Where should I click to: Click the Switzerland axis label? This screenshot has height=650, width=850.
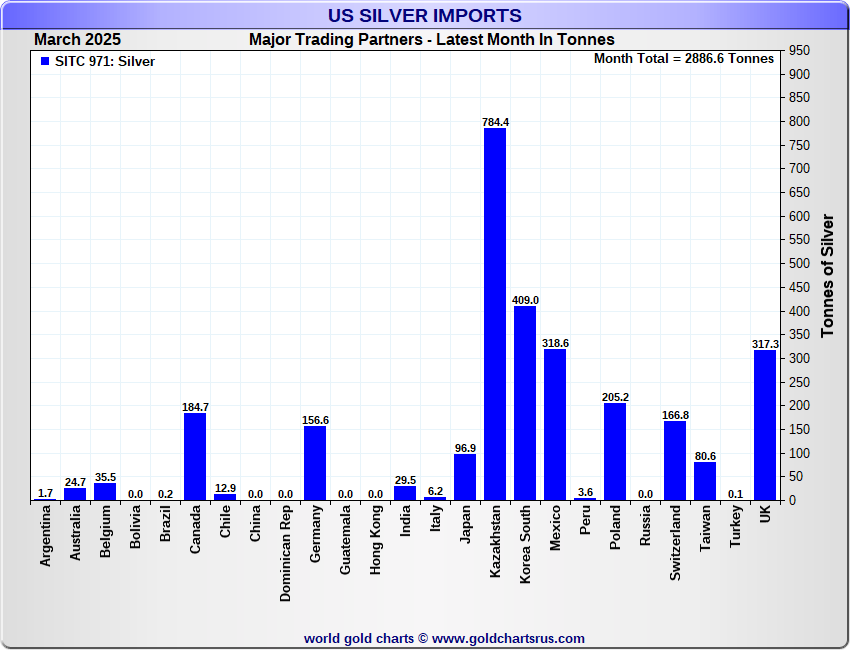pos(675,543)
